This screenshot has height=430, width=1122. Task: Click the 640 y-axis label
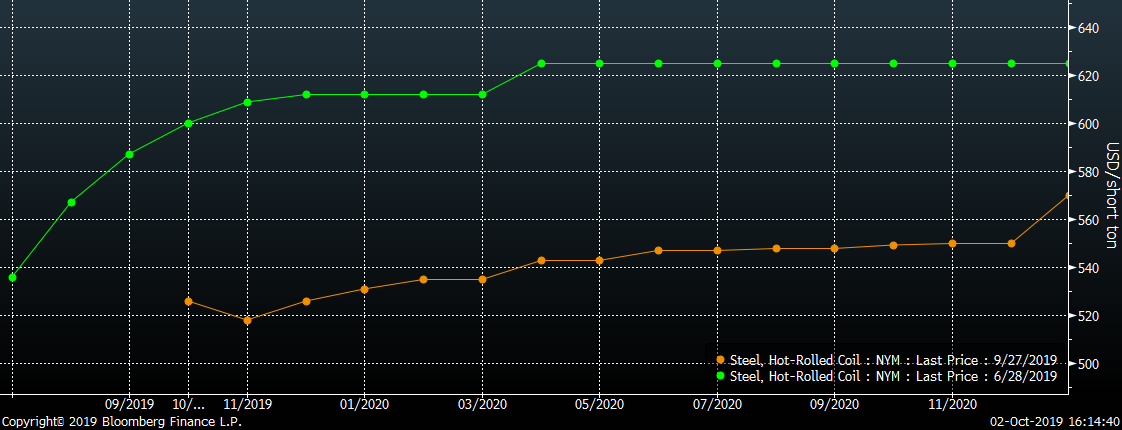[1088, 28]
